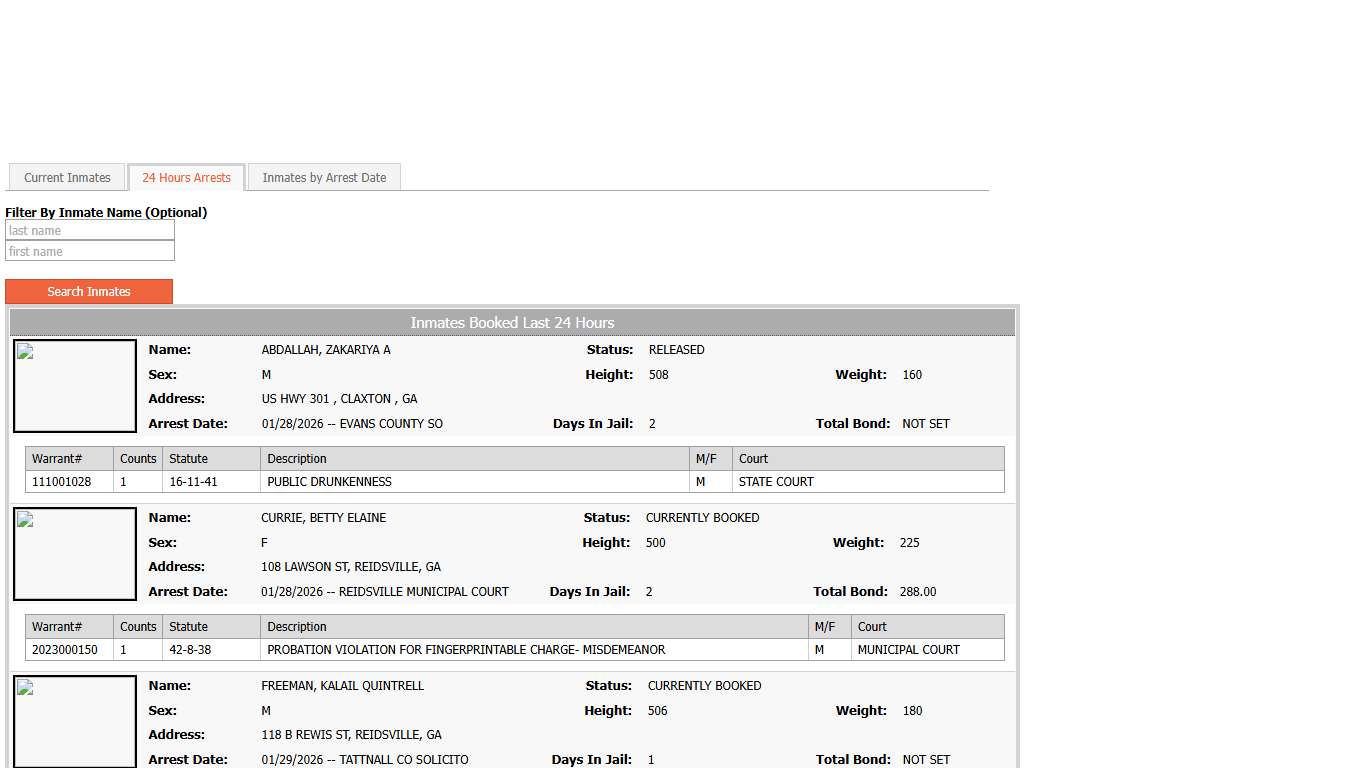Select the MUNICIPAL COURT cell
The image size is (1366, 768).
(908, 650)
